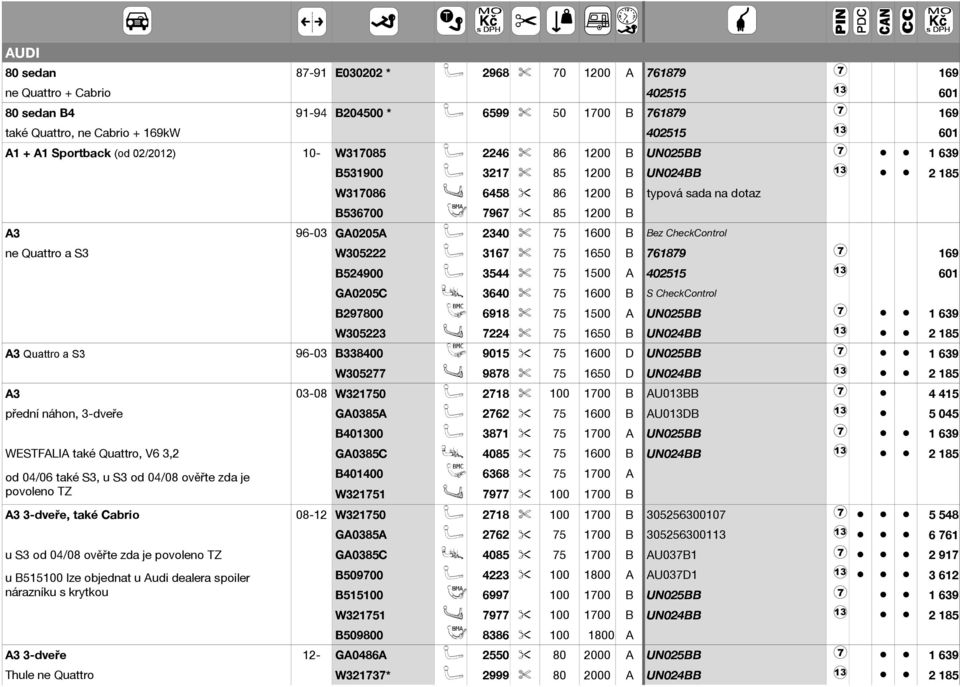Click the tow ball type header icon
960x687 pixels.
[451, 21]
